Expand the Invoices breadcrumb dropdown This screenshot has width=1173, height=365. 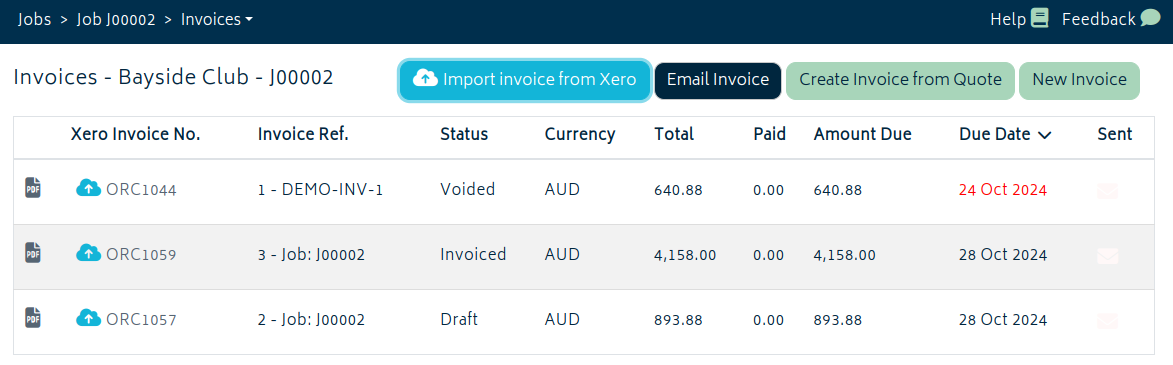217,19
